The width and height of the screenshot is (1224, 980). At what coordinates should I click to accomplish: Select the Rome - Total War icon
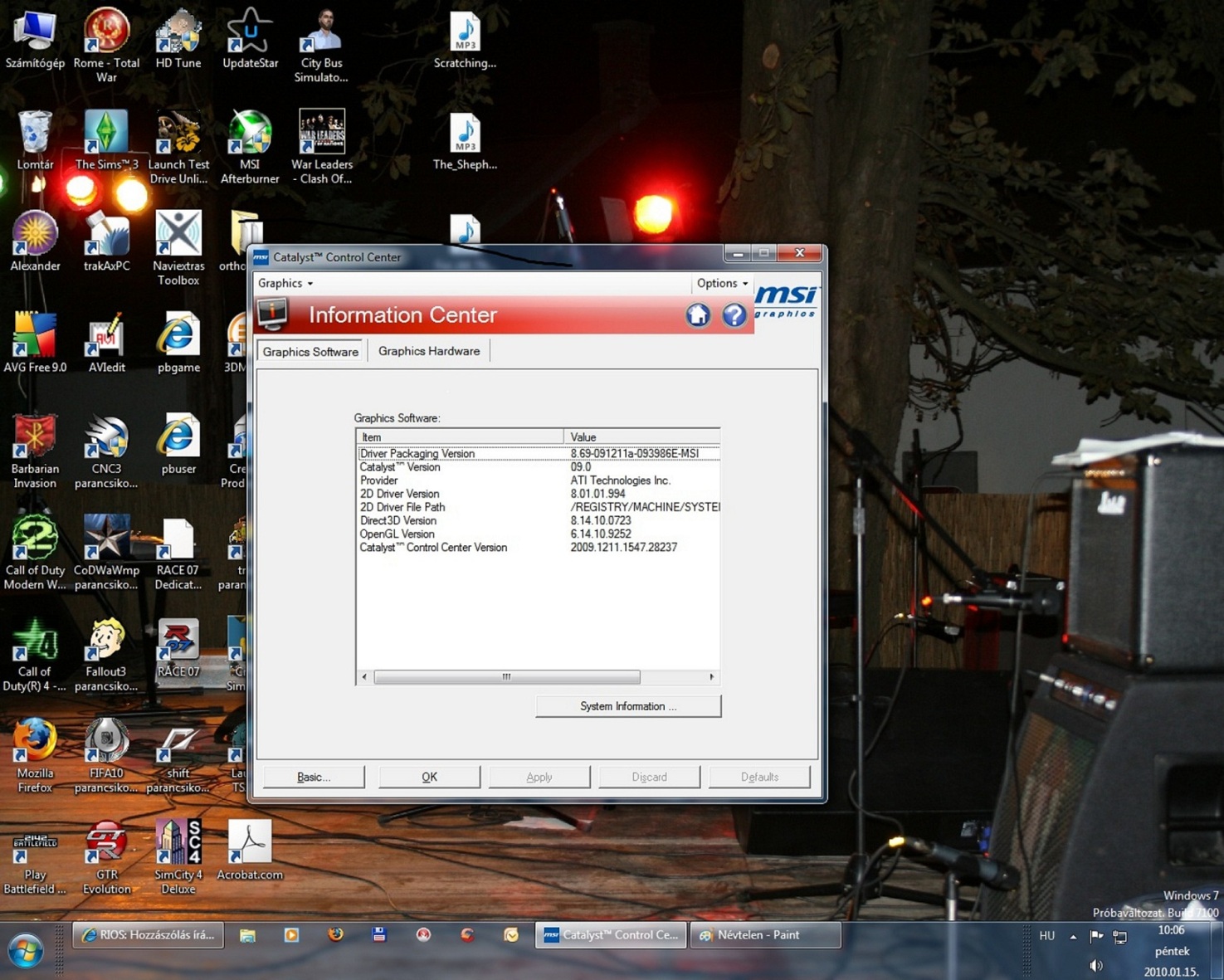click(x=106, y=46)
